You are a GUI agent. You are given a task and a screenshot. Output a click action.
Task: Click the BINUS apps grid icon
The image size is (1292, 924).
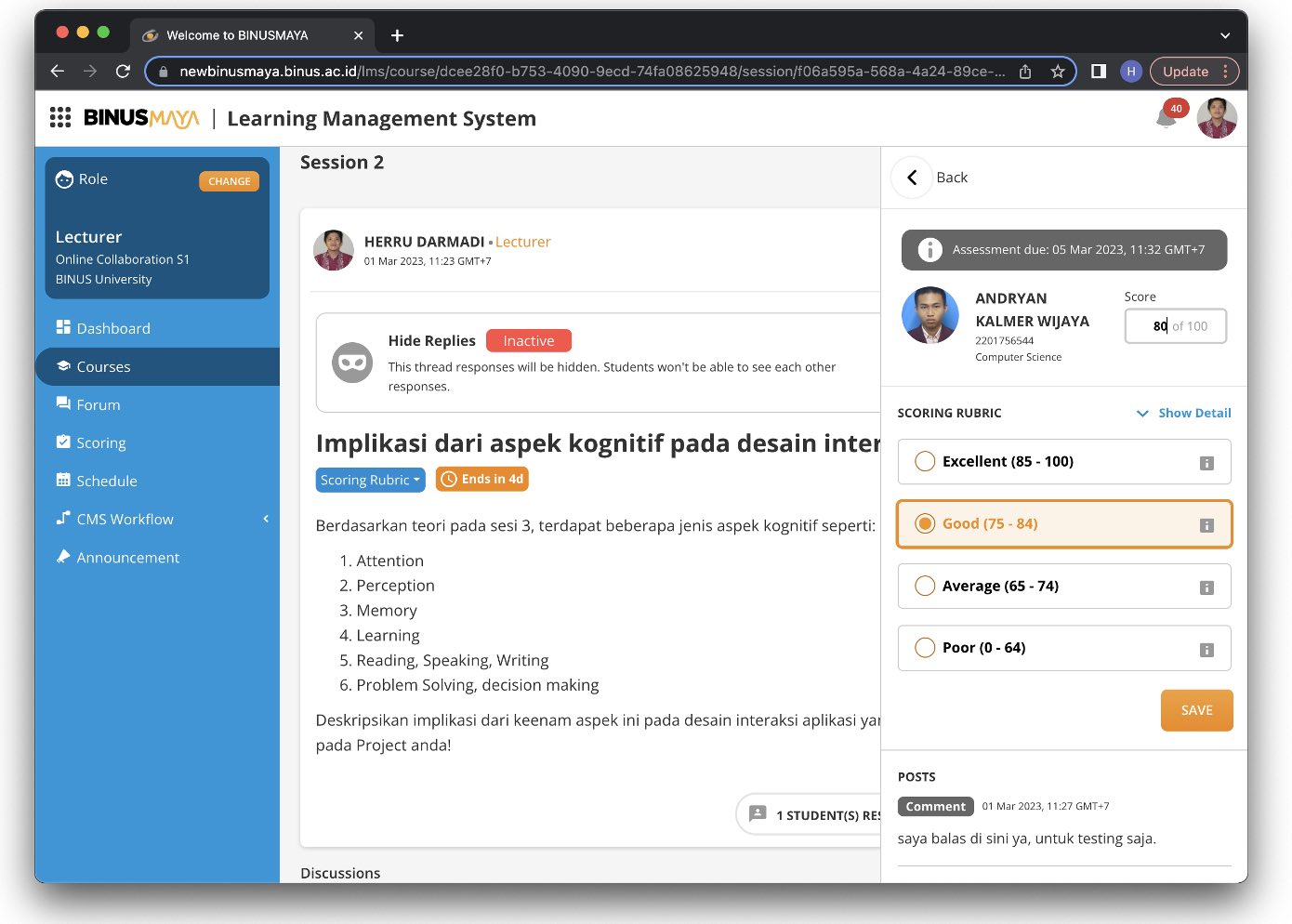click(x=59, y=118)
